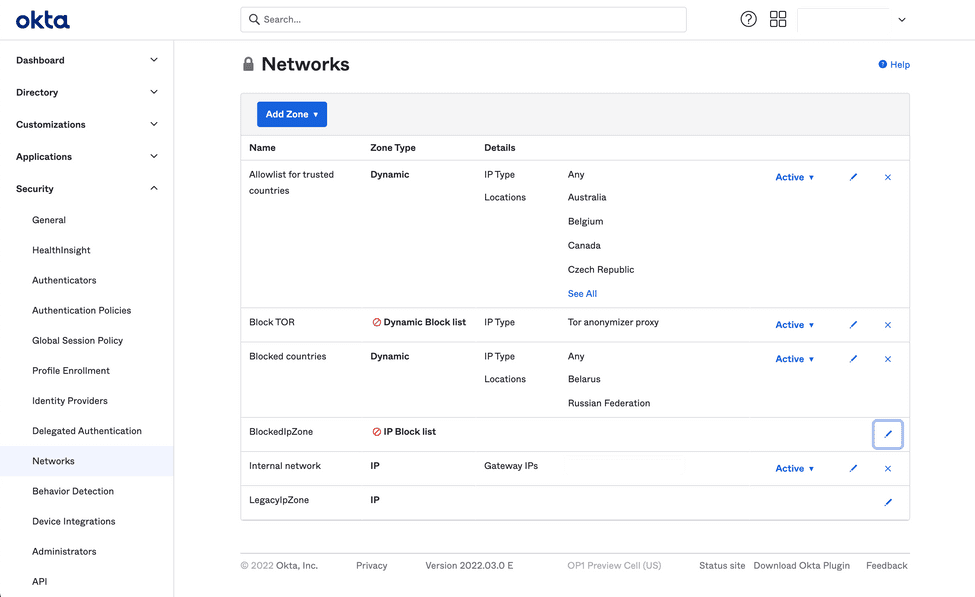Remove the Block TOR zone
The height and width of the screenshot is (597, 975).
888,325
